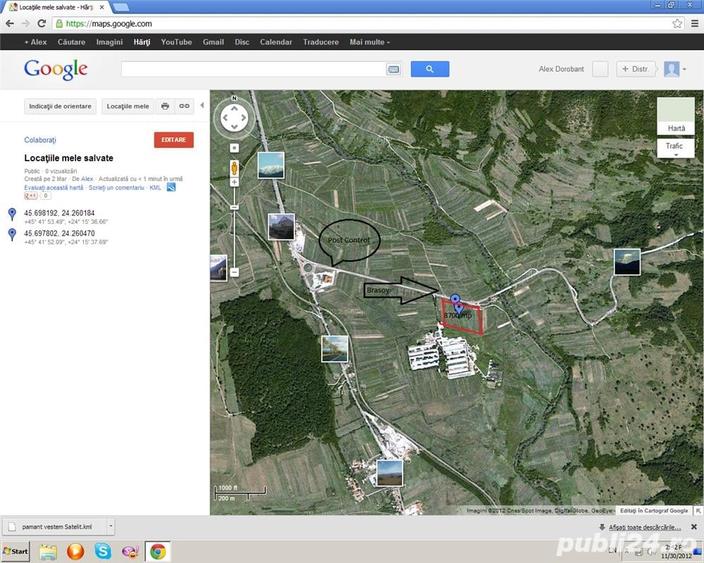The image size is (704, 563).
Task: Click the Evaluați această hartă link
Action: click(54, 187)
